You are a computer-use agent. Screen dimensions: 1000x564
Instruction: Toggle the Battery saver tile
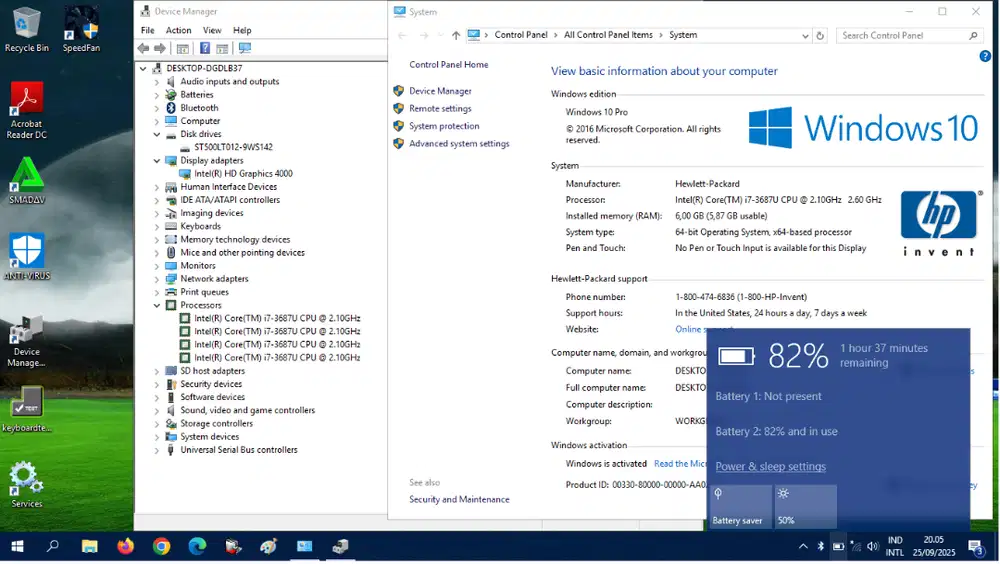pos(740,507)
